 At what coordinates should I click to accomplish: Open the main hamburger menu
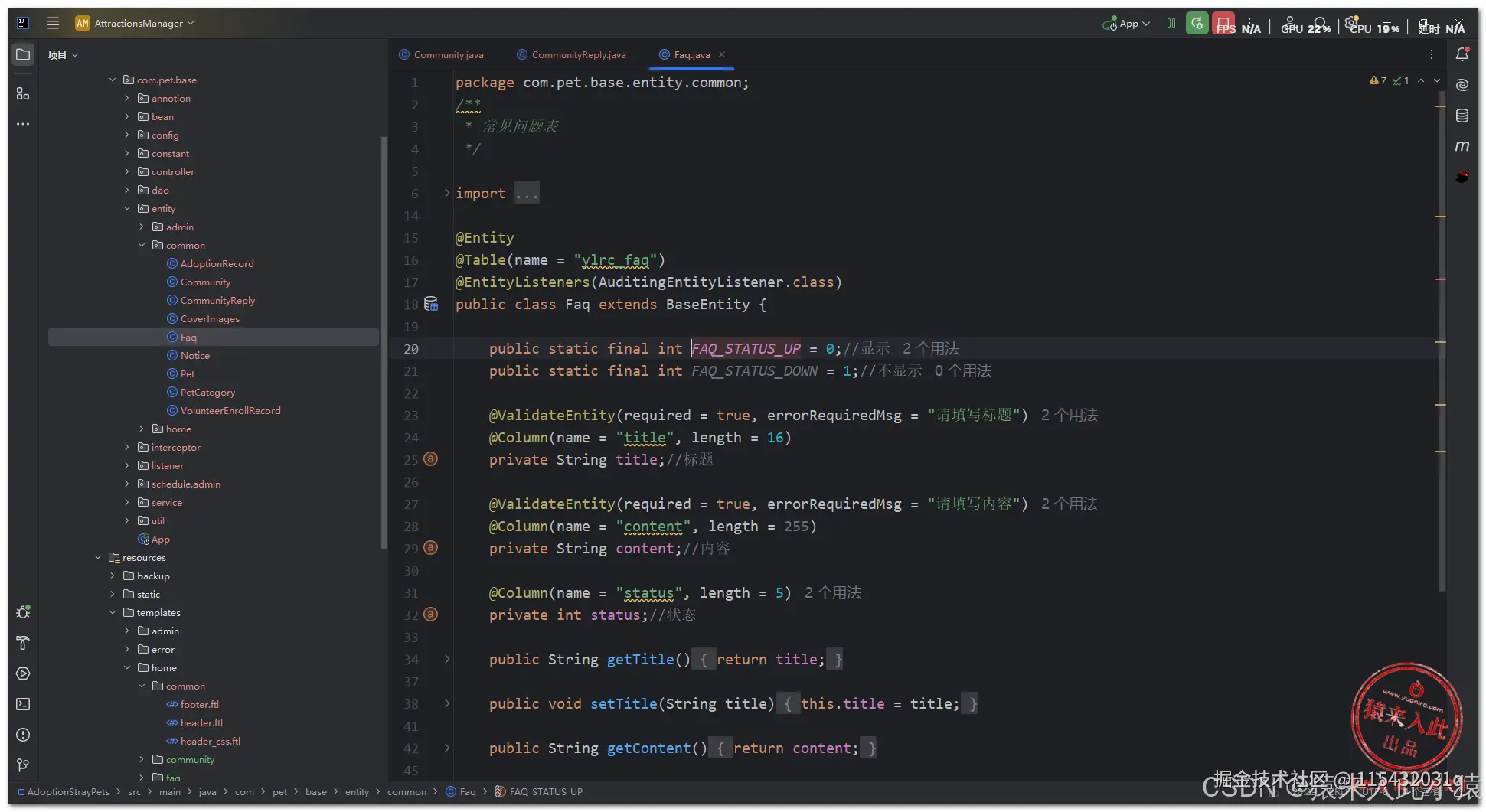point(53,23)
